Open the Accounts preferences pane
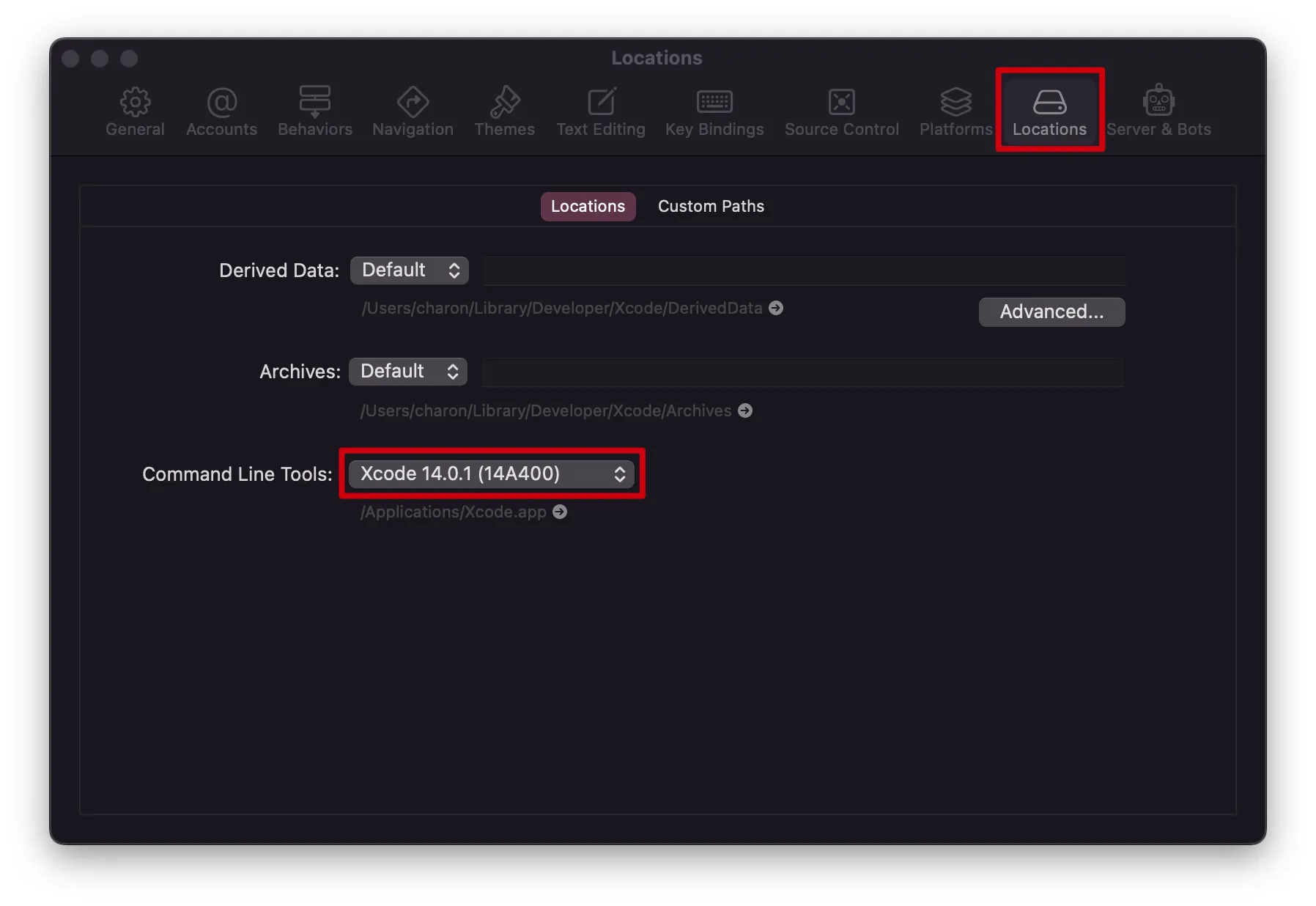1316x906 pixels. point(221,111)
